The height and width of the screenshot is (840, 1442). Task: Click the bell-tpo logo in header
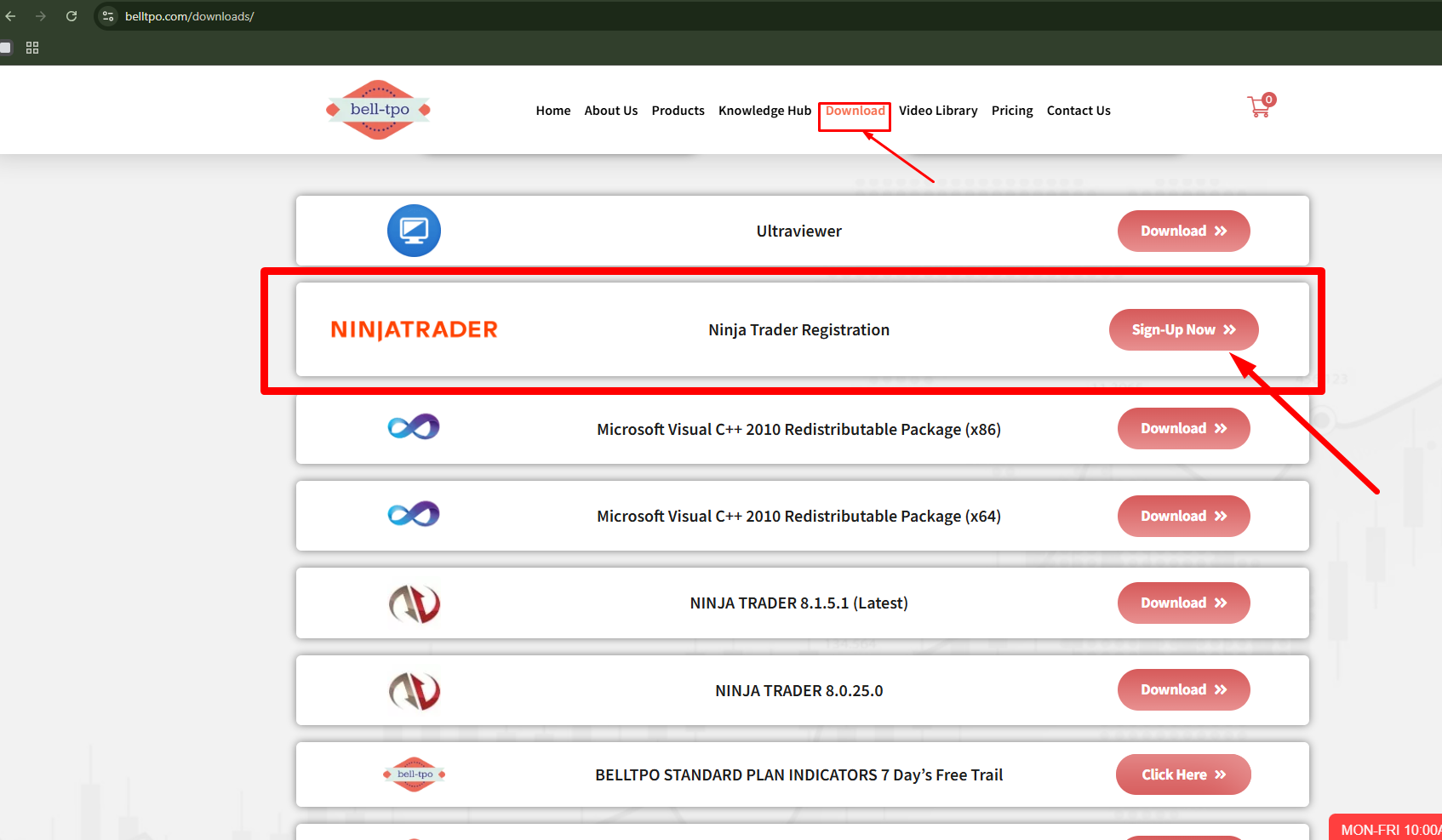[379, 110]
